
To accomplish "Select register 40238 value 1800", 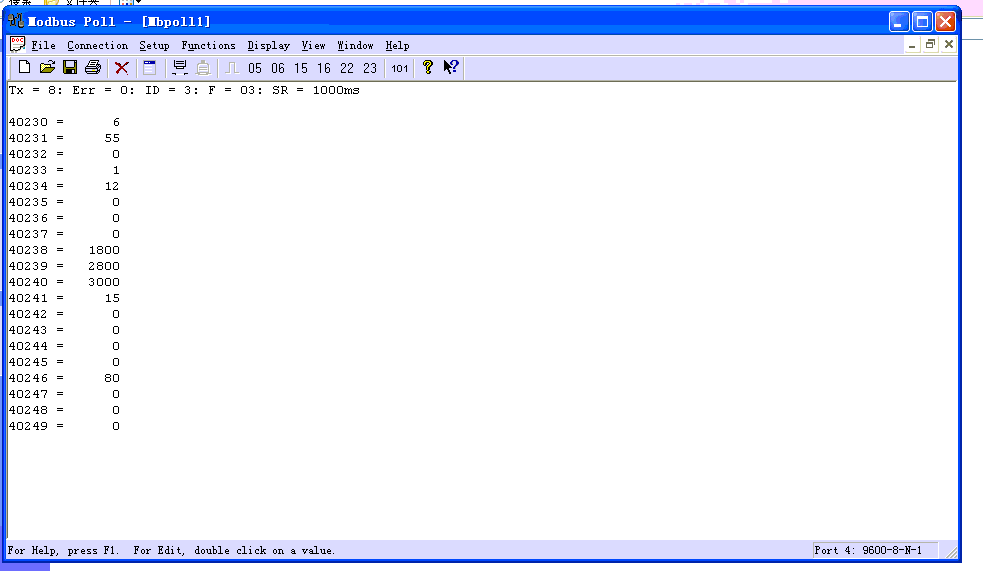I will pos(104,250).
